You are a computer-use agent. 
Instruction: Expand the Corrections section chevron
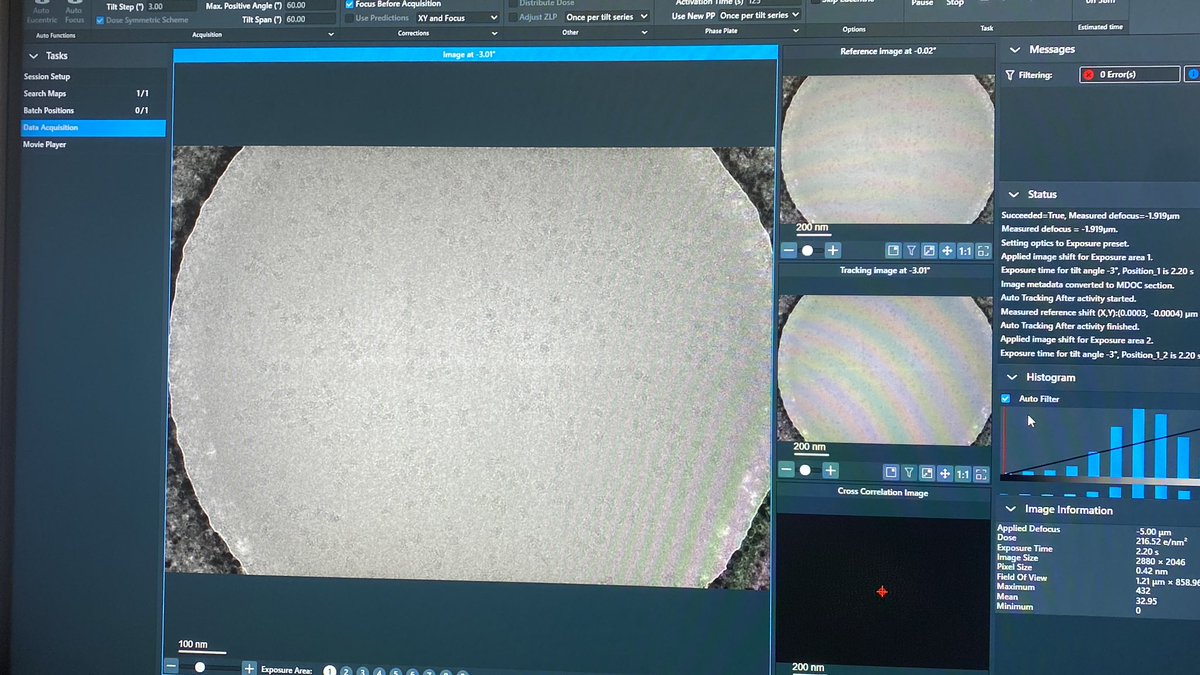494,33
